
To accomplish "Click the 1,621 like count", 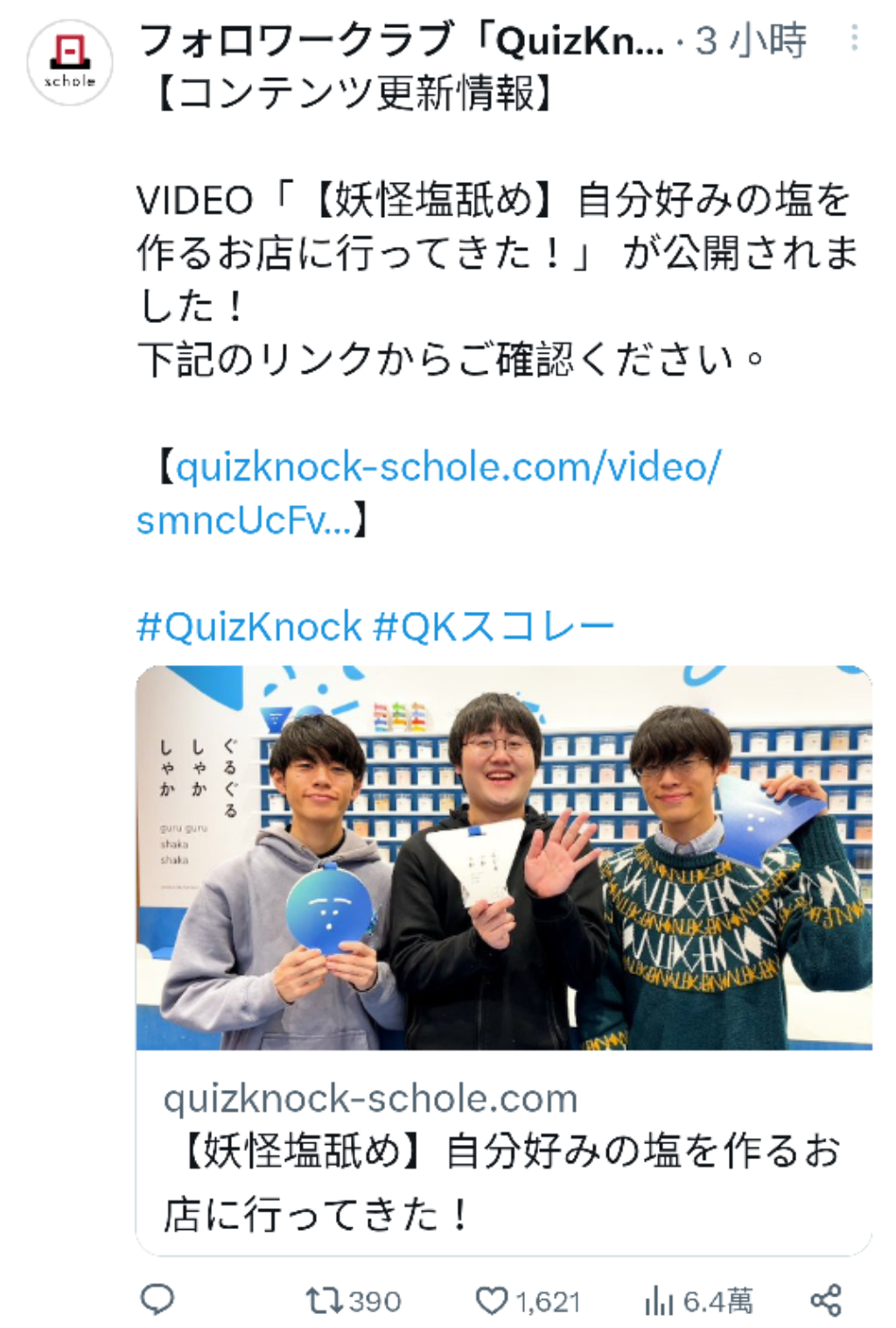I will pyautogui.click(x=548, y=1302).
